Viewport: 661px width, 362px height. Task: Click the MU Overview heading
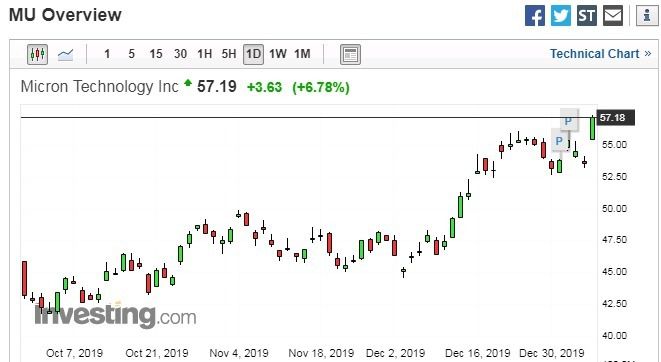click(65, 15)
